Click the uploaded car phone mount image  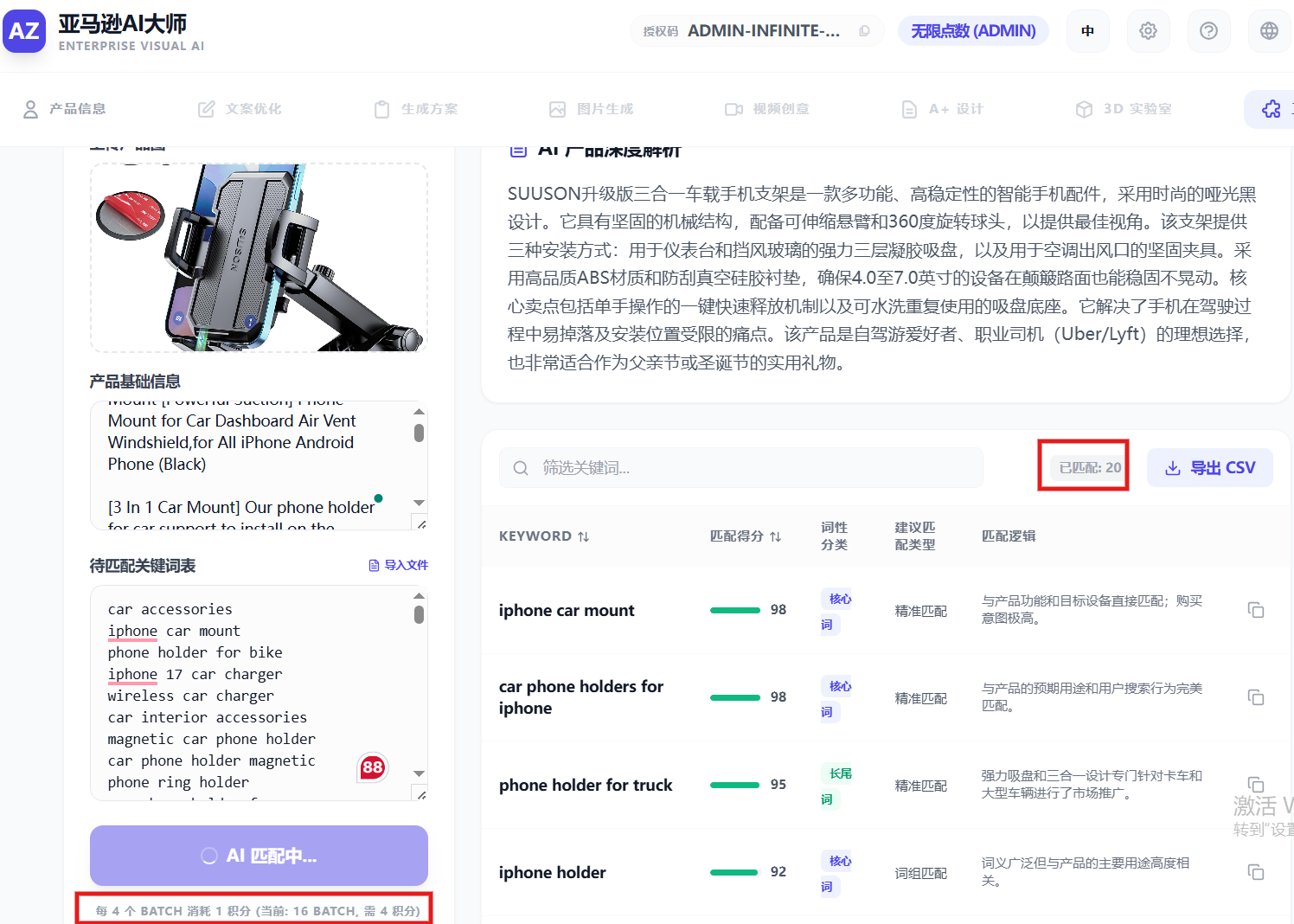click(259, 258)
